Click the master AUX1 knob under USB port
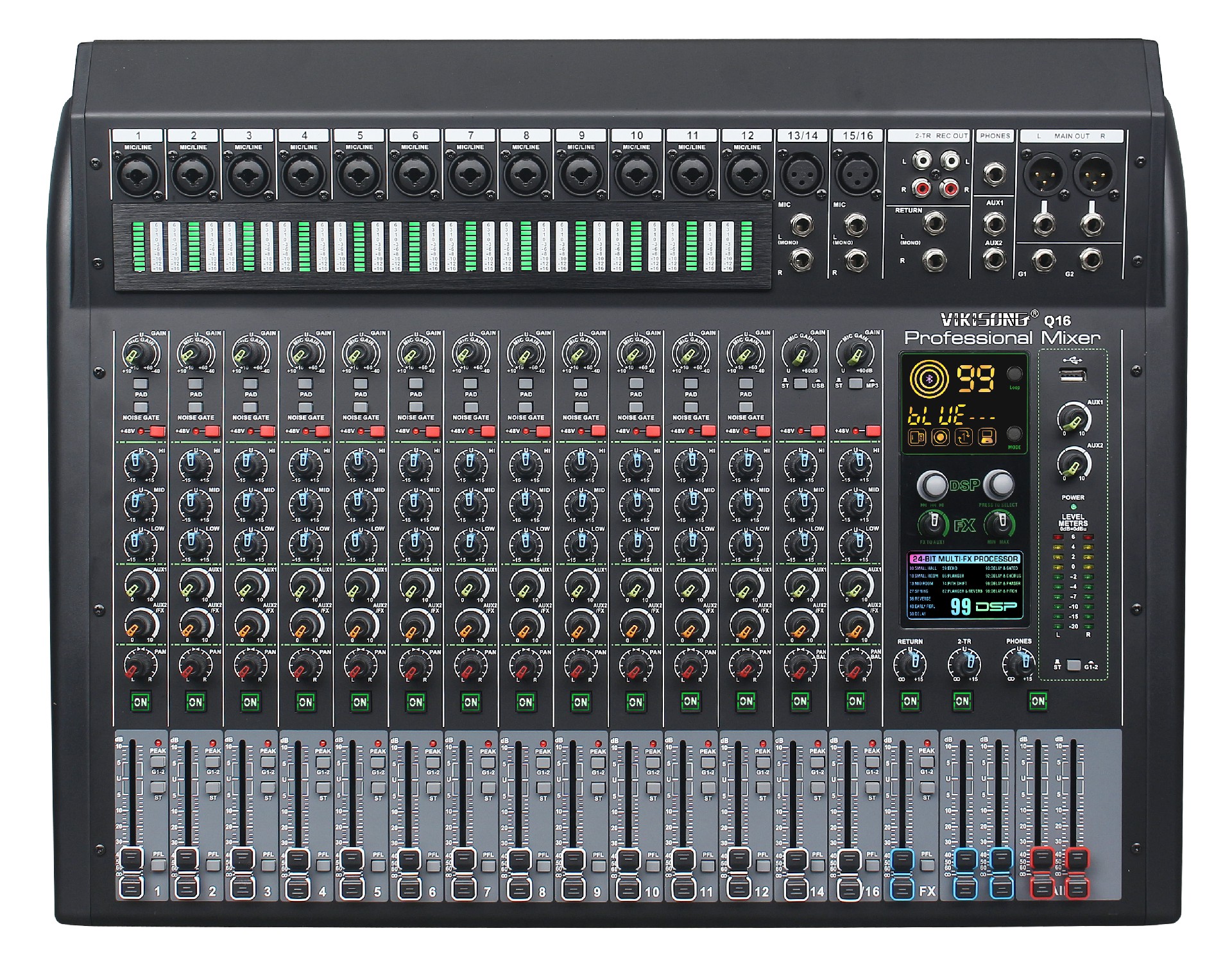 1074,418
